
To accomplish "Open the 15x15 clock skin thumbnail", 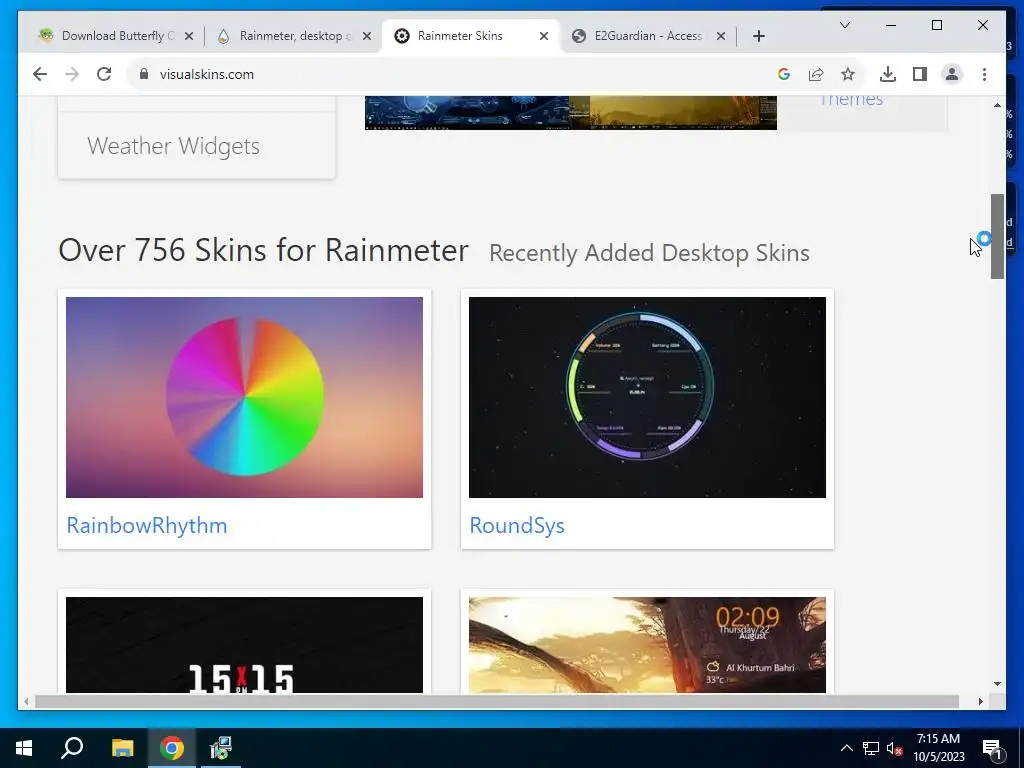I will [244, 645].
